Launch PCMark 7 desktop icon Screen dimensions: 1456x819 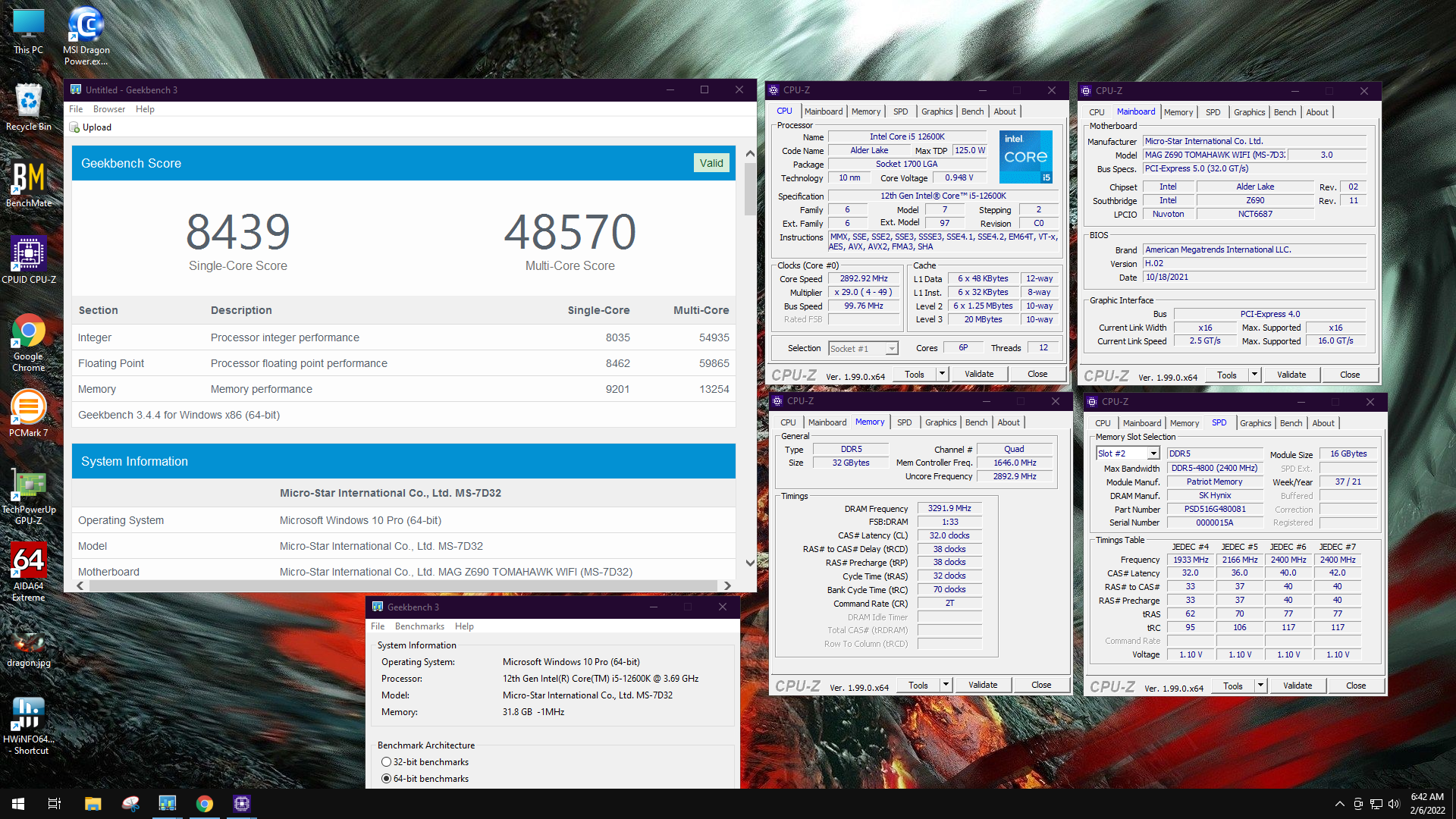[28, 413]
